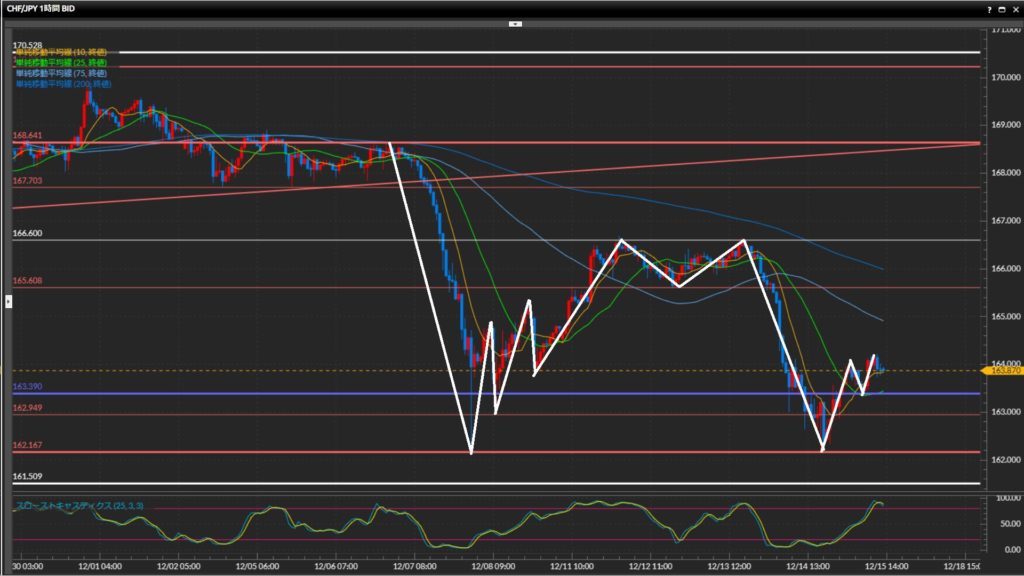1024x576 pixels.
Task: Click the 165.608 horizontal line label
Action: pyautogui.click(x=27, y=281)
